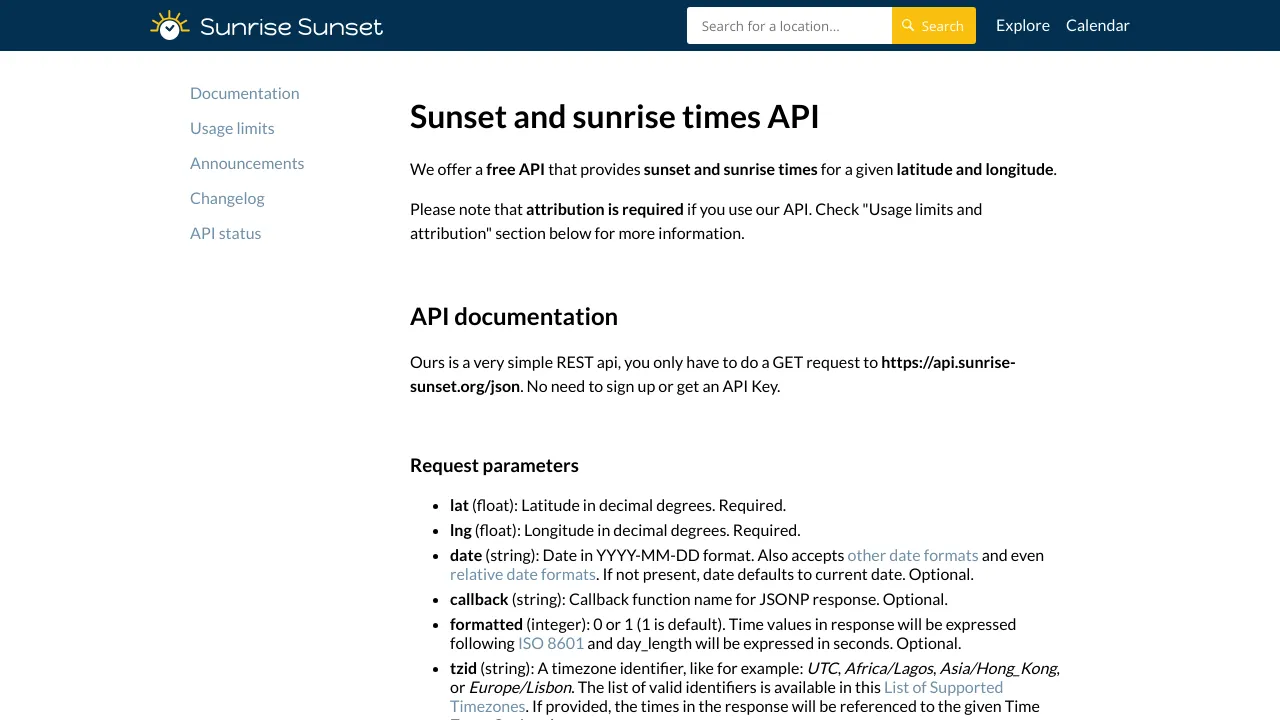The height and width of the screenshot is (720, 1280).
Task: Focus the Search for a location field
Action: [x=789, y=26]
